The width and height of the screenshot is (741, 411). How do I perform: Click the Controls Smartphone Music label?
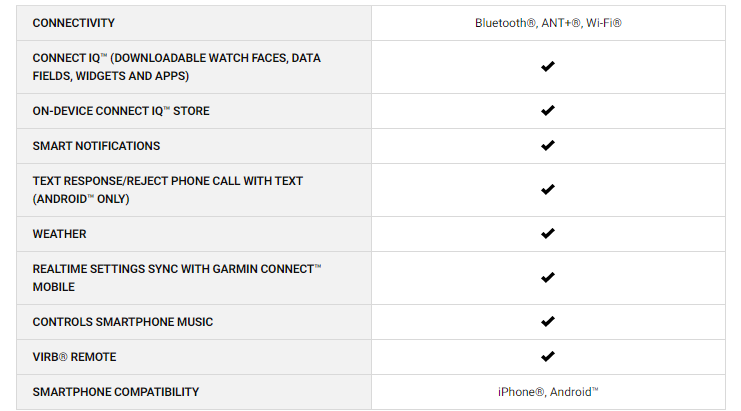[123, 322]
